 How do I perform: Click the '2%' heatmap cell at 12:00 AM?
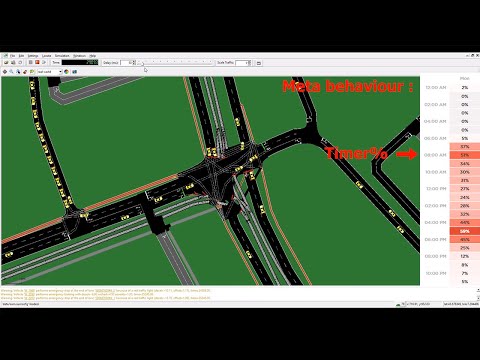coord(465,87)
